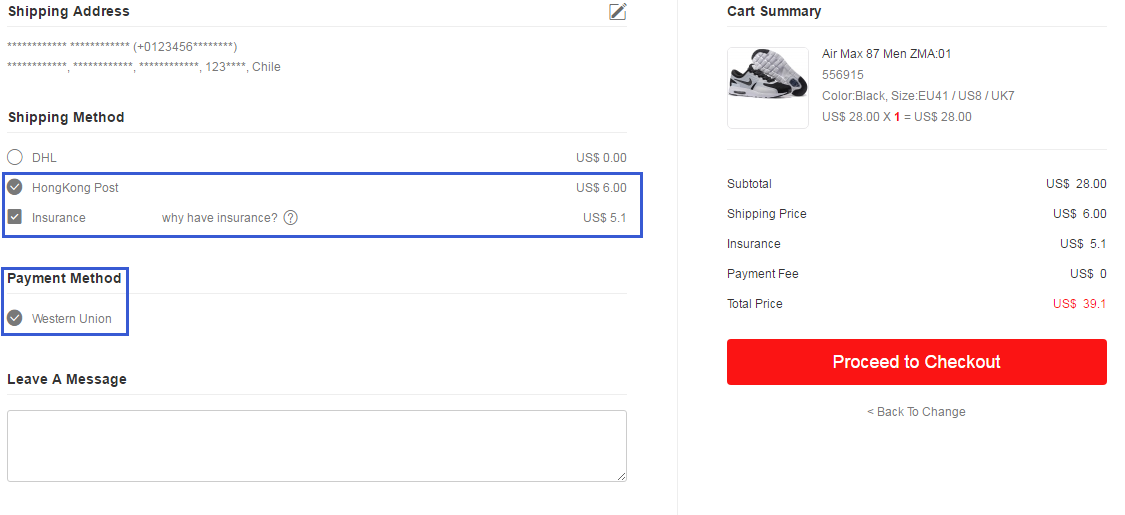Select the DHL shipping radio button

[x=14, y=157]
